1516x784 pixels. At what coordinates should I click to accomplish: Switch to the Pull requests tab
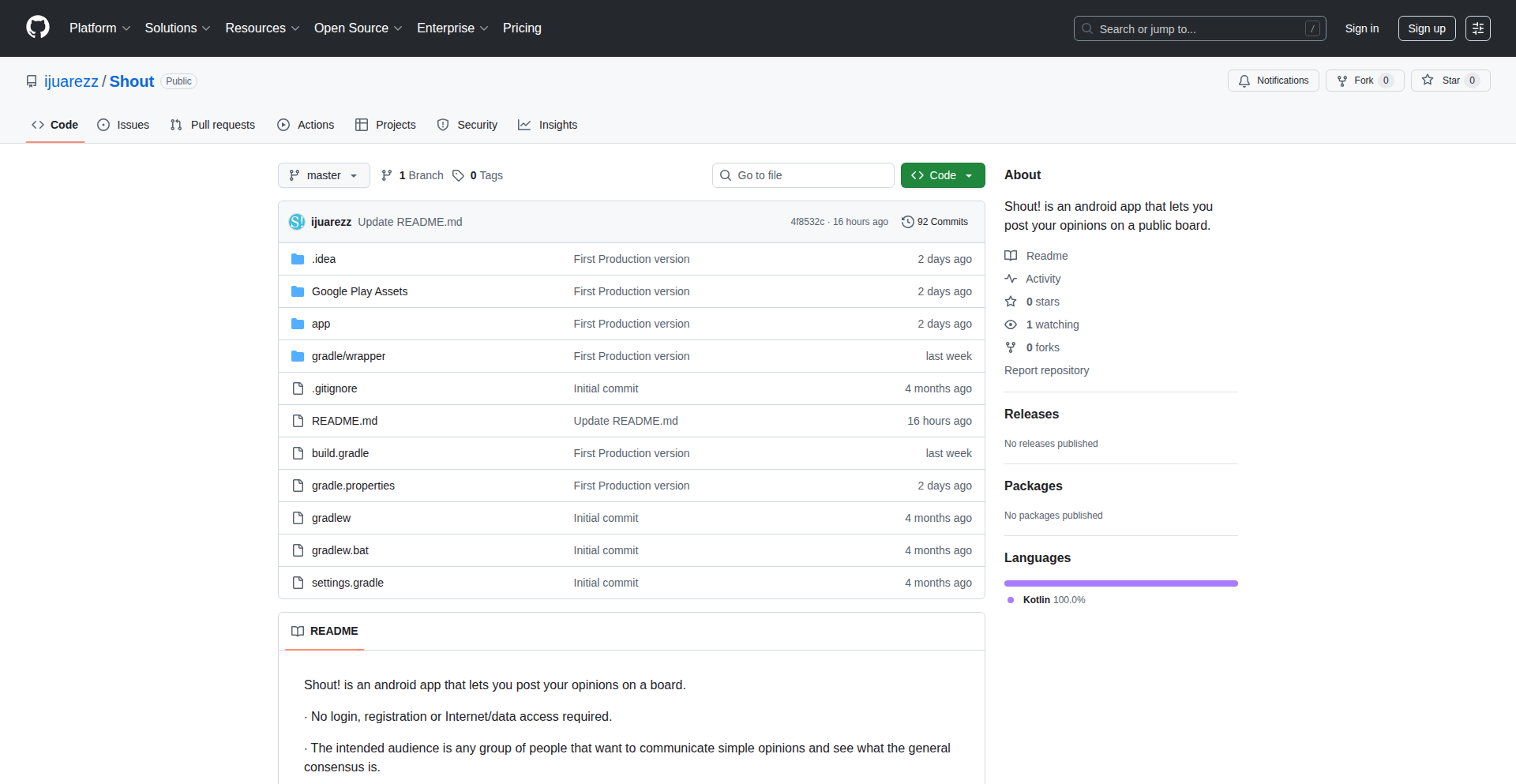212,125
